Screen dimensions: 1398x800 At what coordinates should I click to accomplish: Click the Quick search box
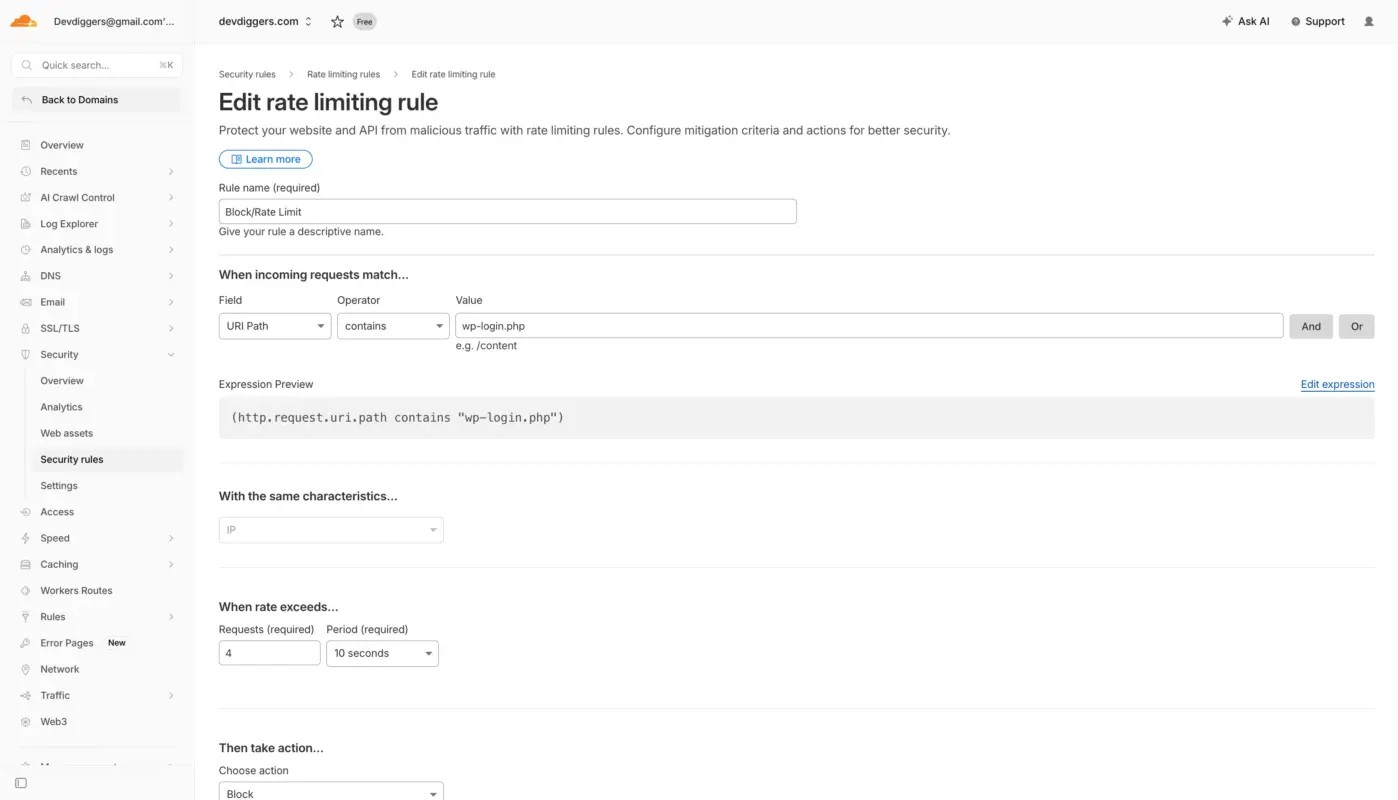[x=97, y=65]
